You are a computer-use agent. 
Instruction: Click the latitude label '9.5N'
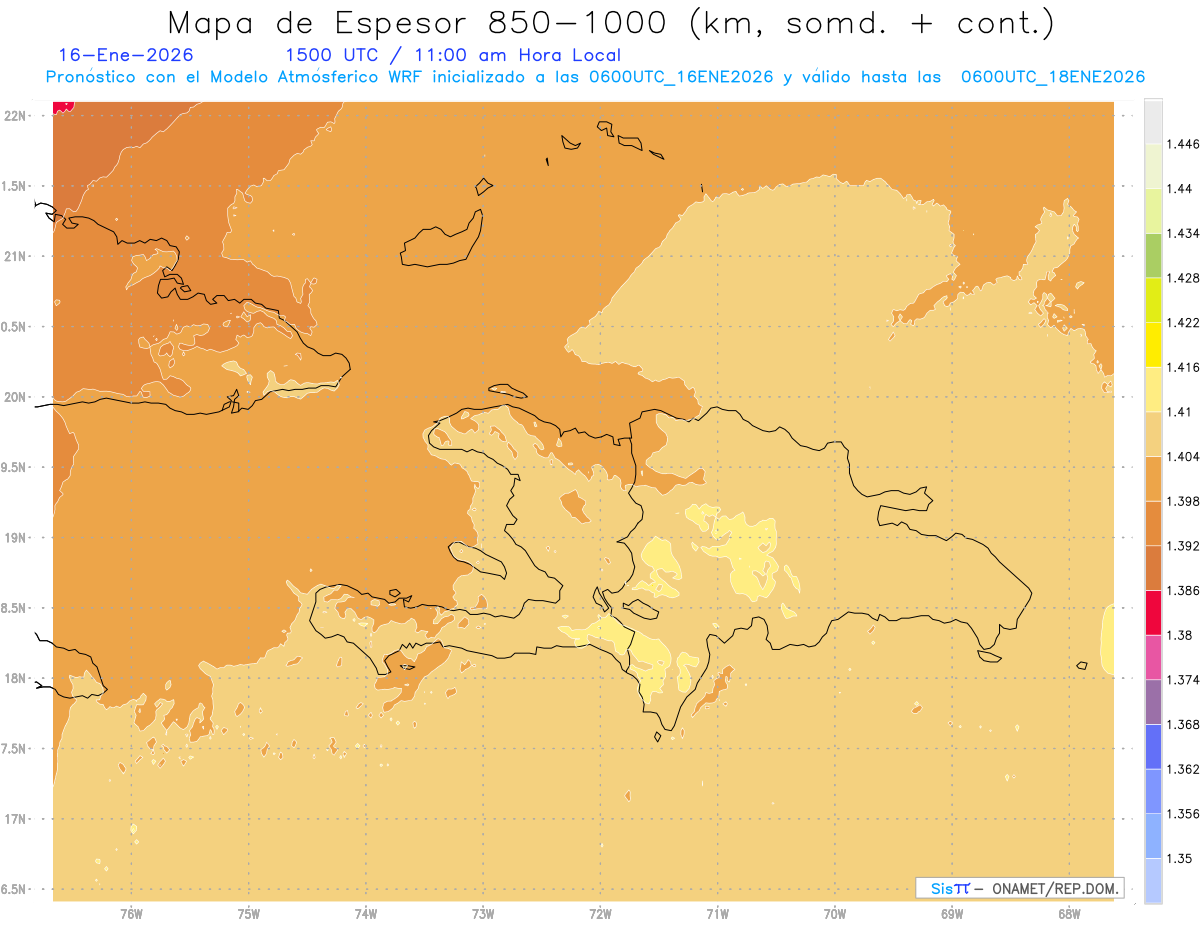[14, 468]
